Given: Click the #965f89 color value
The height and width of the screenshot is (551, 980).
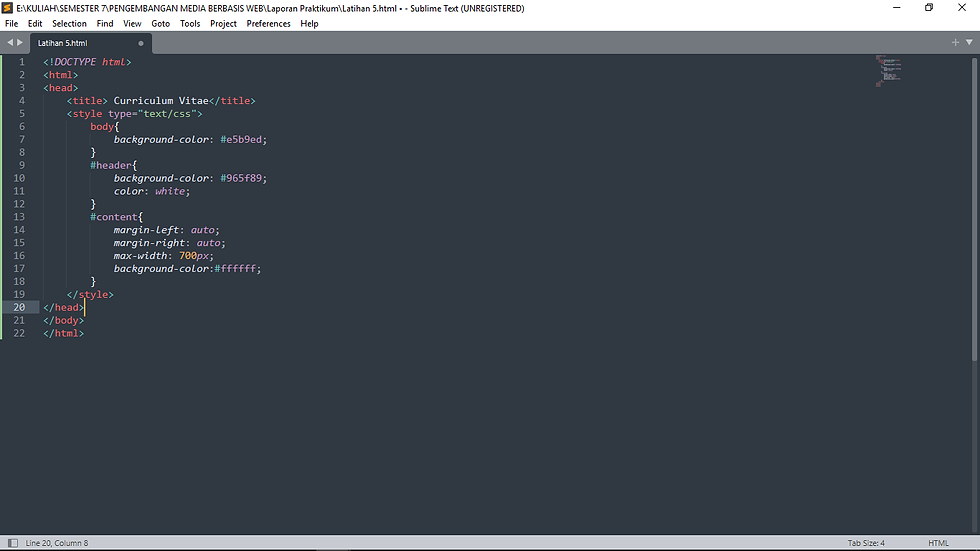Looking at the screenshot, I should click(x=241, y=178).
